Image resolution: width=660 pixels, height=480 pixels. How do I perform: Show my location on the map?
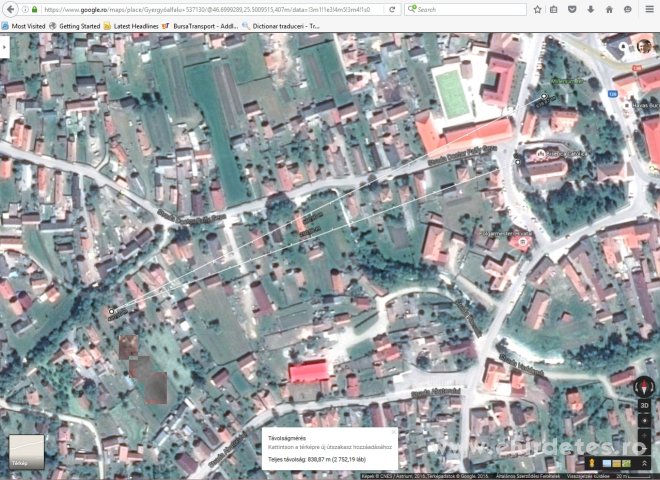(644, 421)
